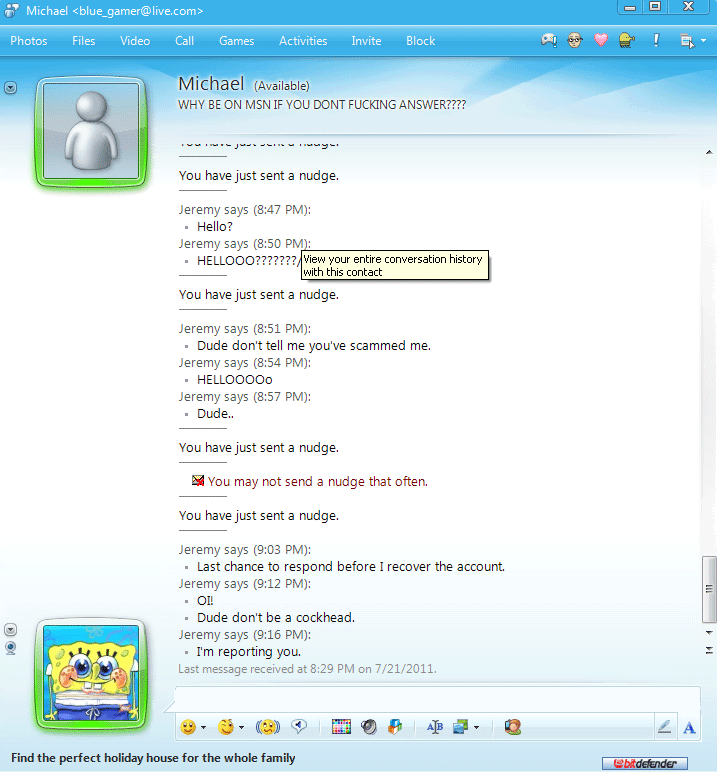Block this contact
717x772 pixels.
click(x=421, y=41)
